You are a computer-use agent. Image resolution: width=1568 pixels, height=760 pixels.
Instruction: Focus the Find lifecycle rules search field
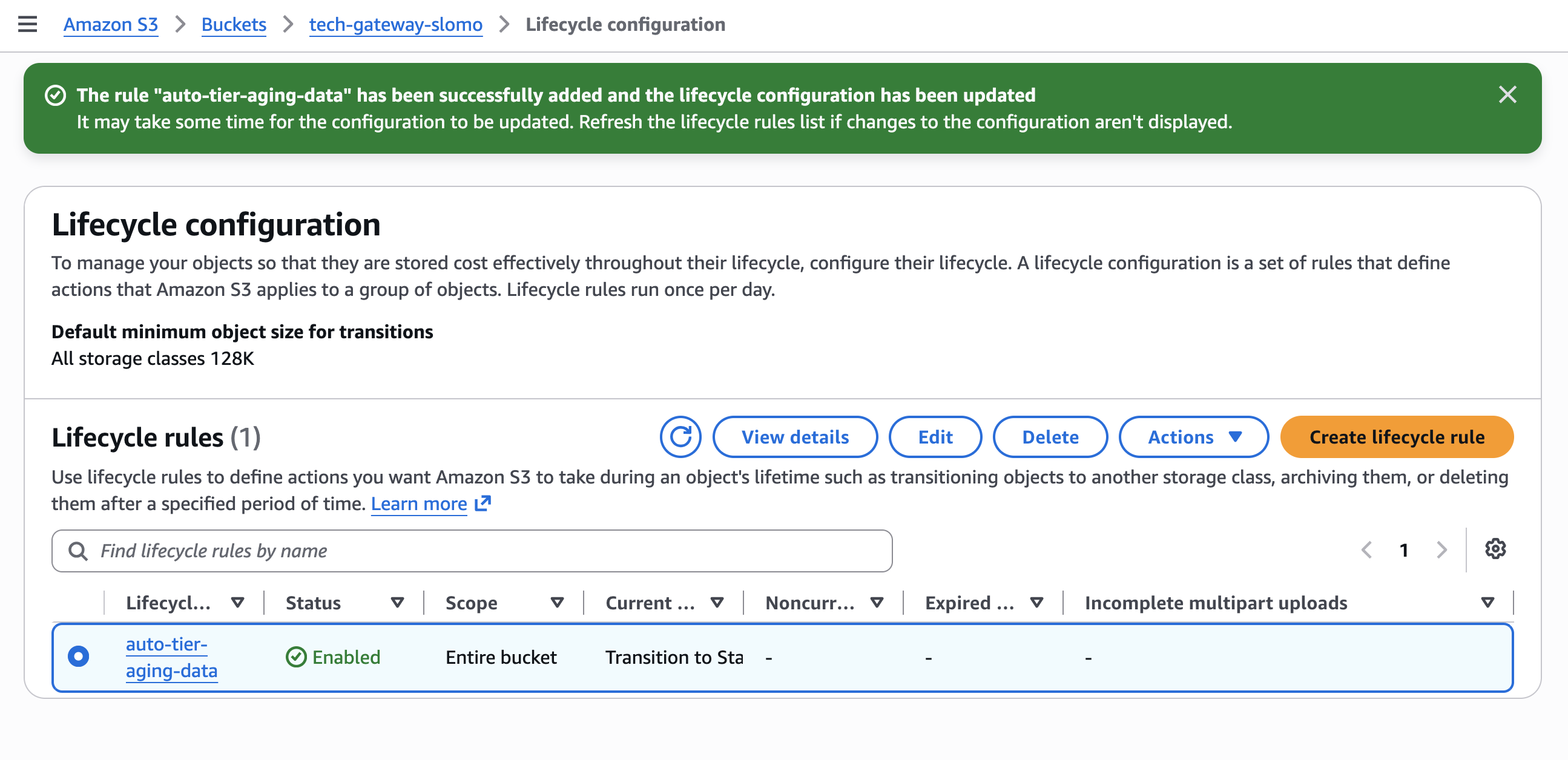click(x=472, y=551)
